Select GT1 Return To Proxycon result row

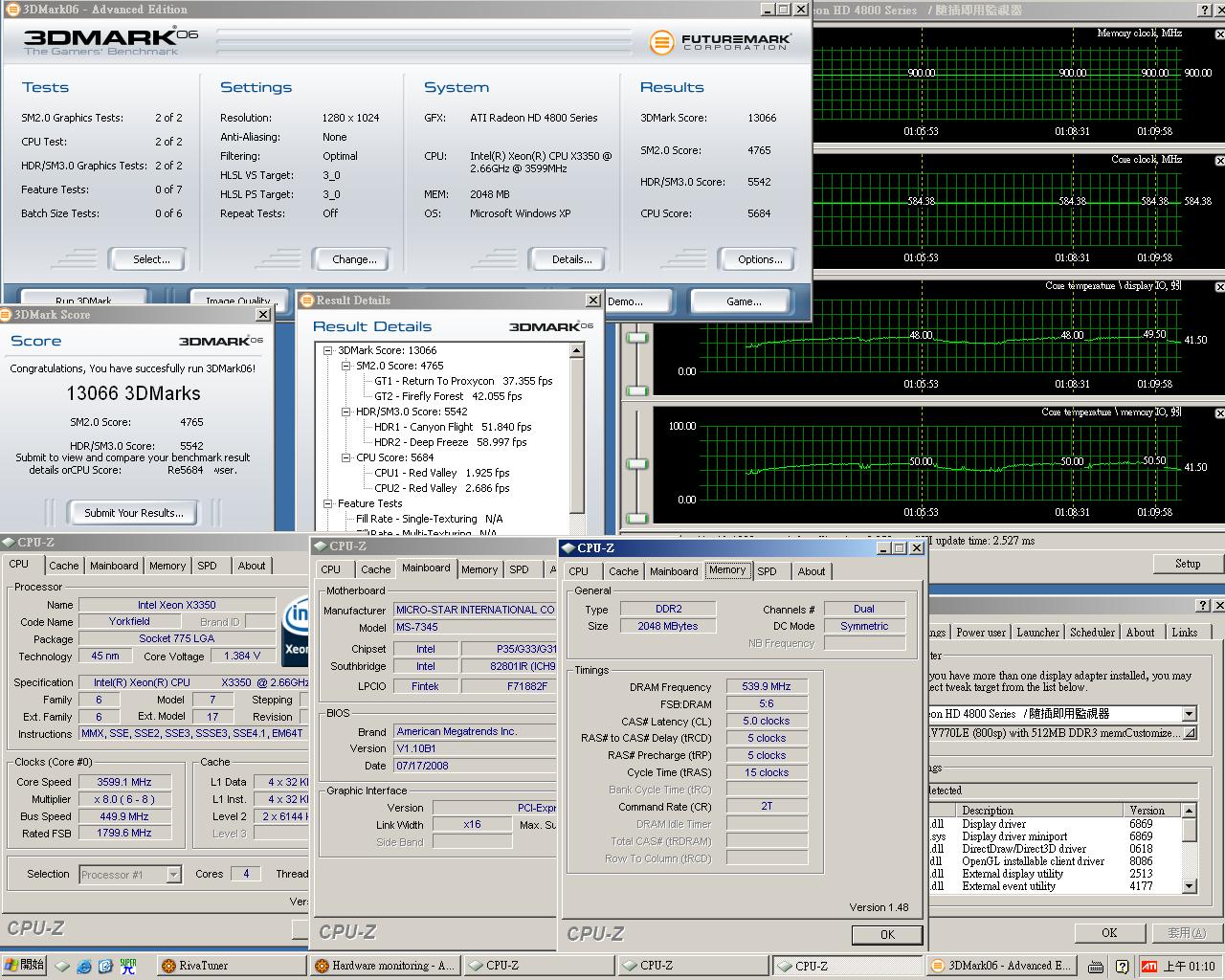pos(463,381)
